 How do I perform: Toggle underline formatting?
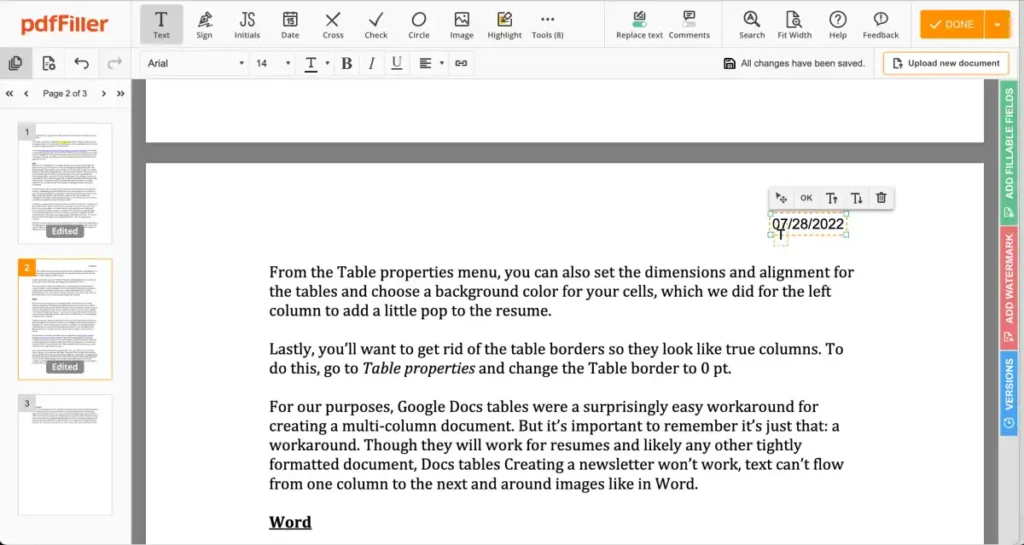(397, 63)
